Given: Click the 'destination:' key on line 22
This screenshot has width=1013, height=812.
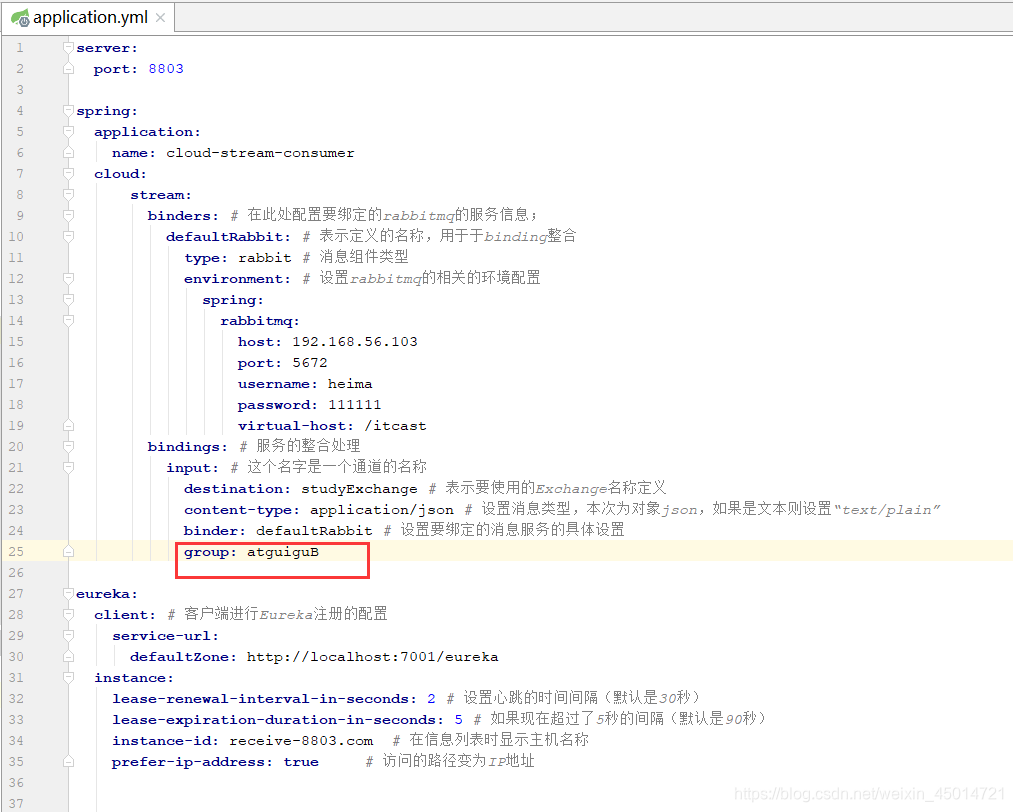Looking at the screenshot, I should click(x=237, y=488).
